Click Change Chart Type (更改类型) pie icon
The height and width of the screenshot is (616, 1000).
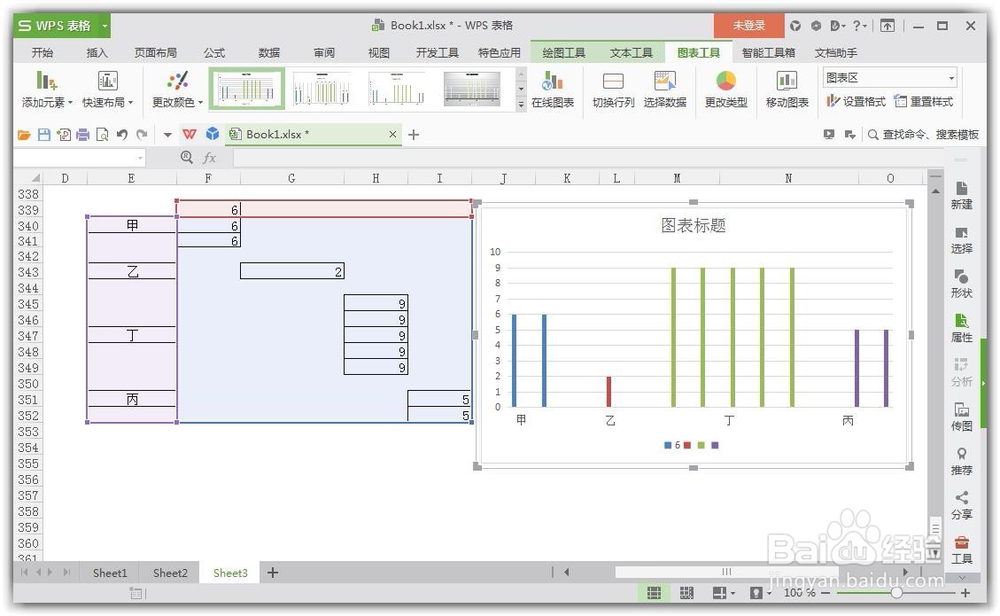[x=726, y=81]
